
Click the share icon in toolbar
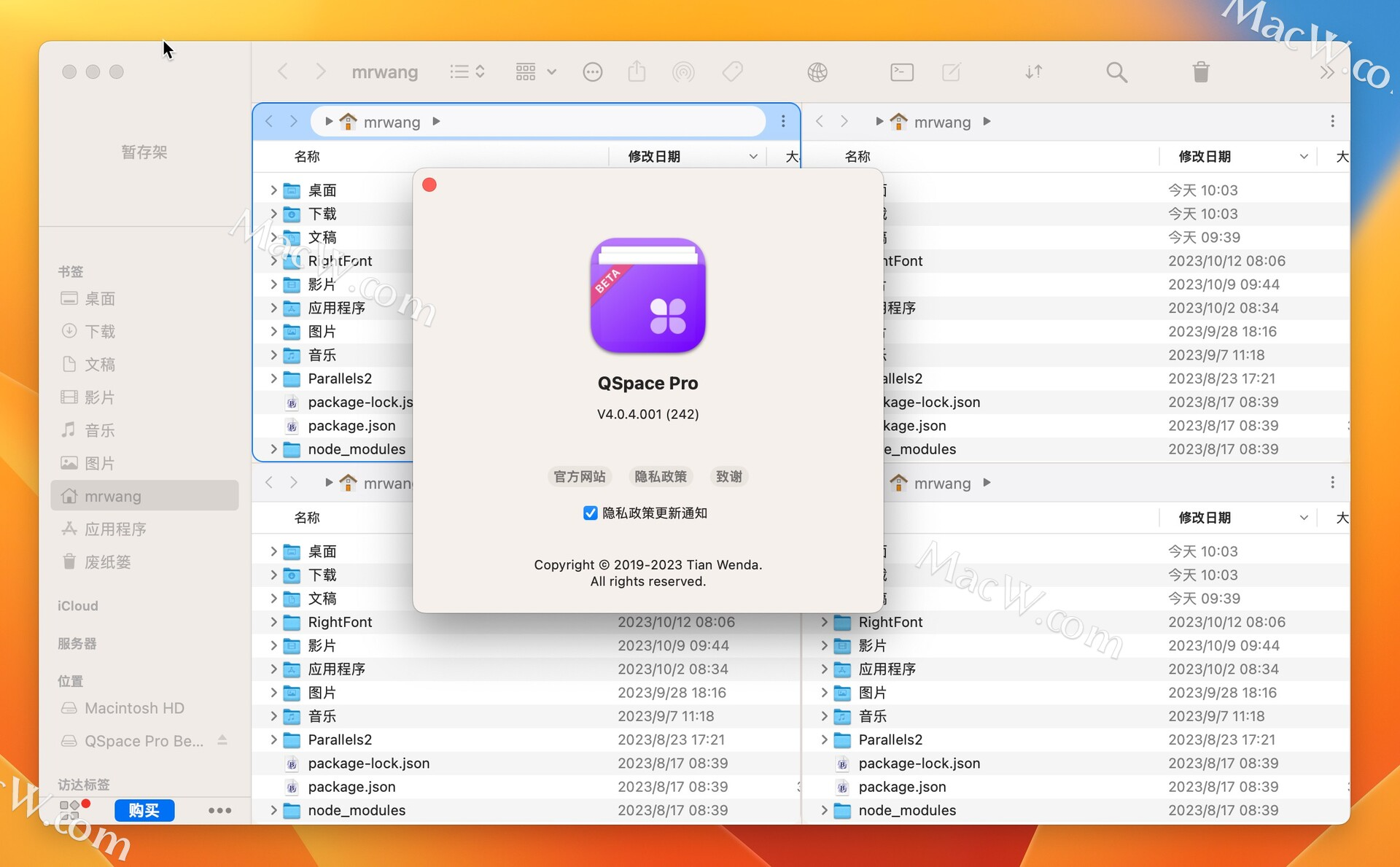[x=637, y=71]
